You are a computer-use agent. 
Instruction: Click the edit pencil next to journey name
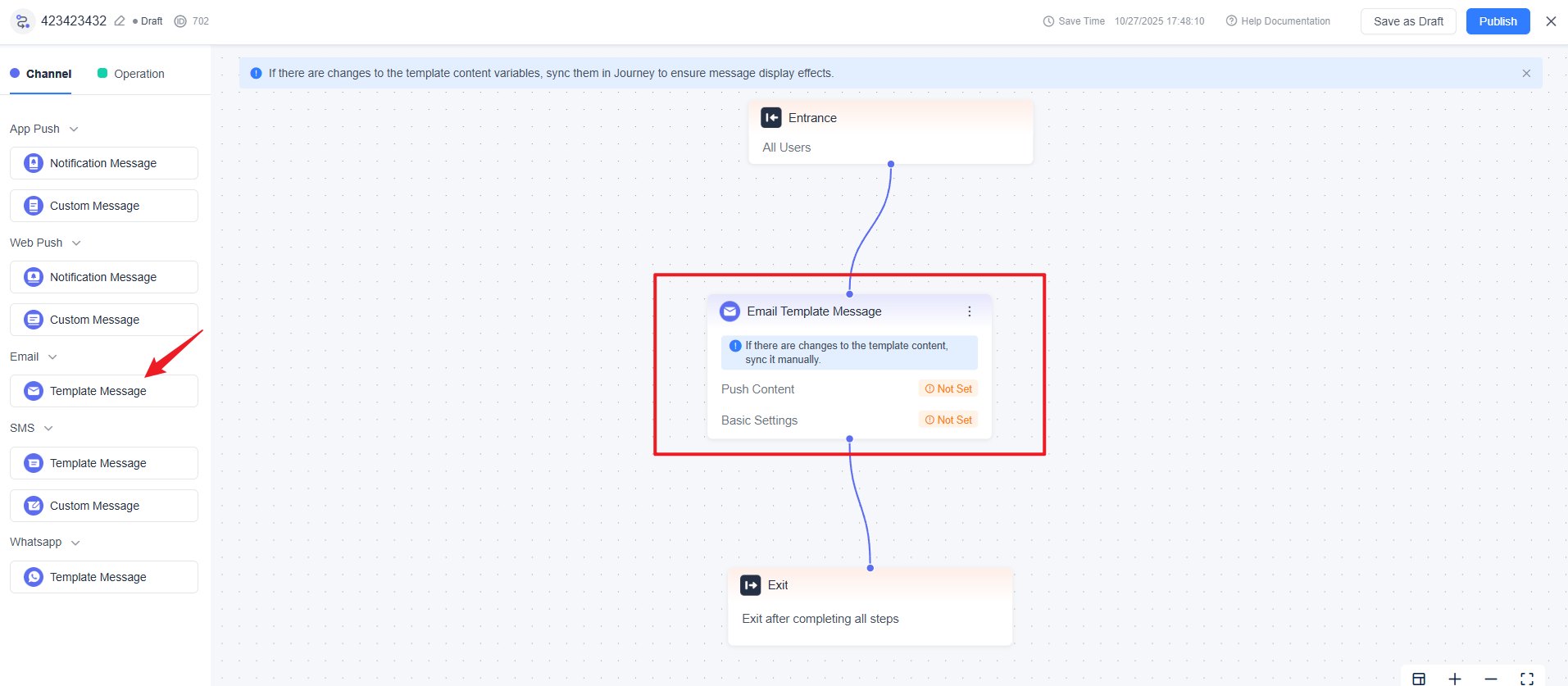tap(120, 21)
